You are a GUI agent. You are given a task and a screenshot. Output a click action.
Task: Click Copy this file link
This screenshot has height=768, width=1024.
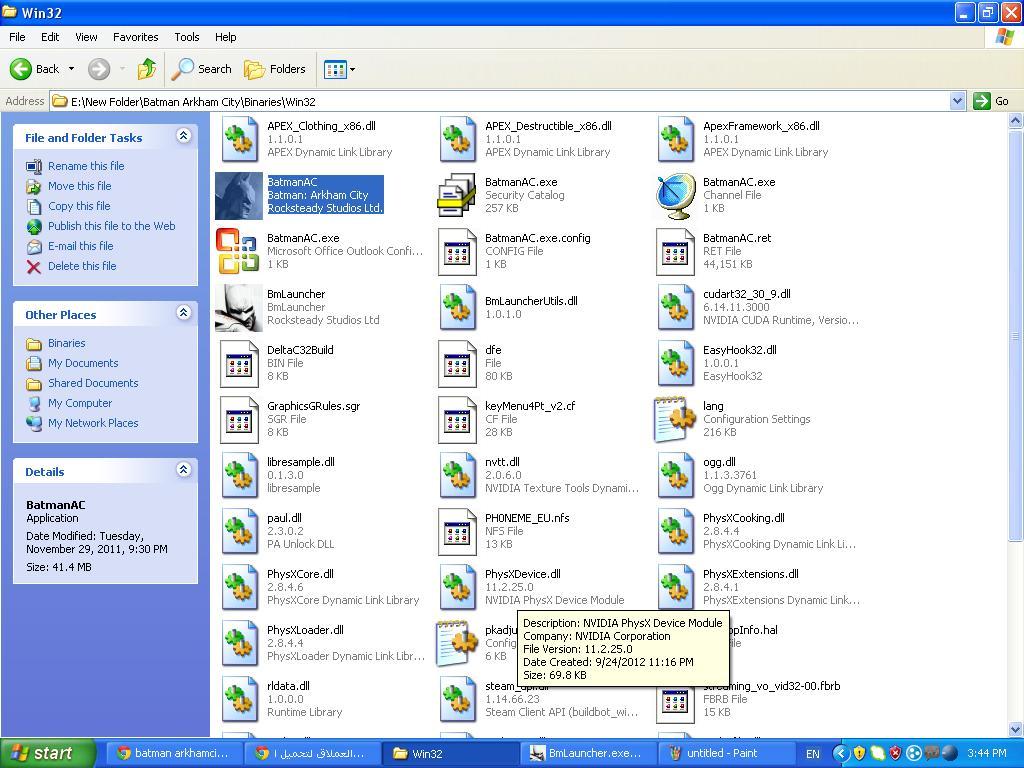pos(79,206)
